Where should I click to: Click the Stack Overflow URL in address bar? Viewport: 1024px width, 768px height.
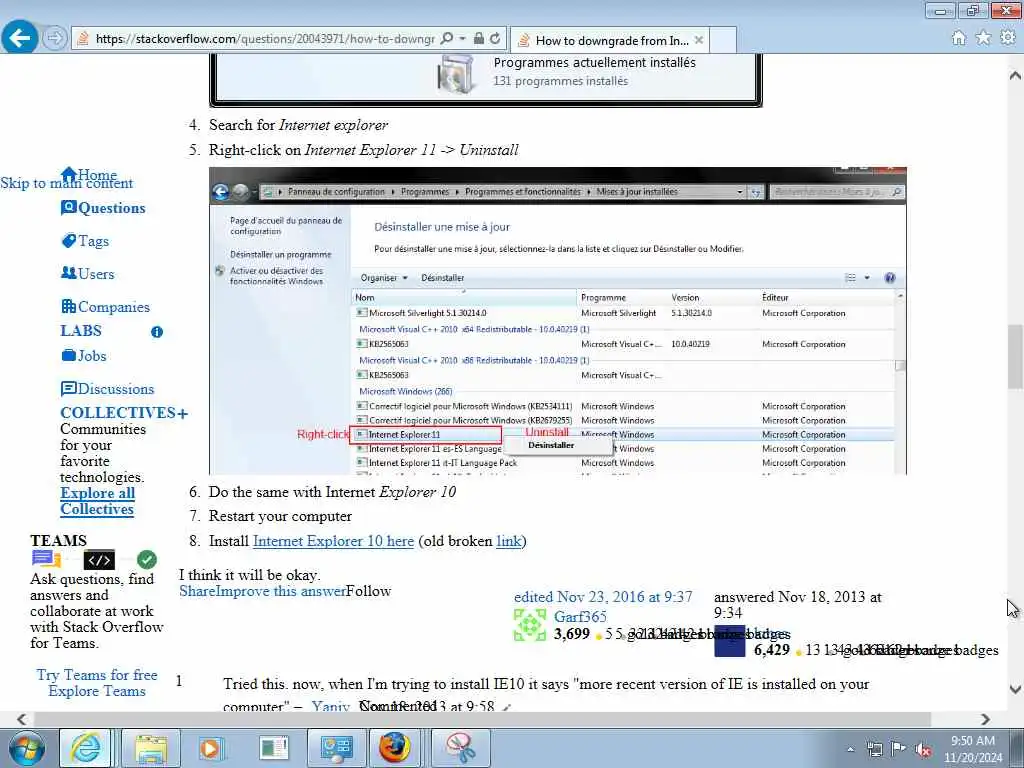tap(264, 39)
